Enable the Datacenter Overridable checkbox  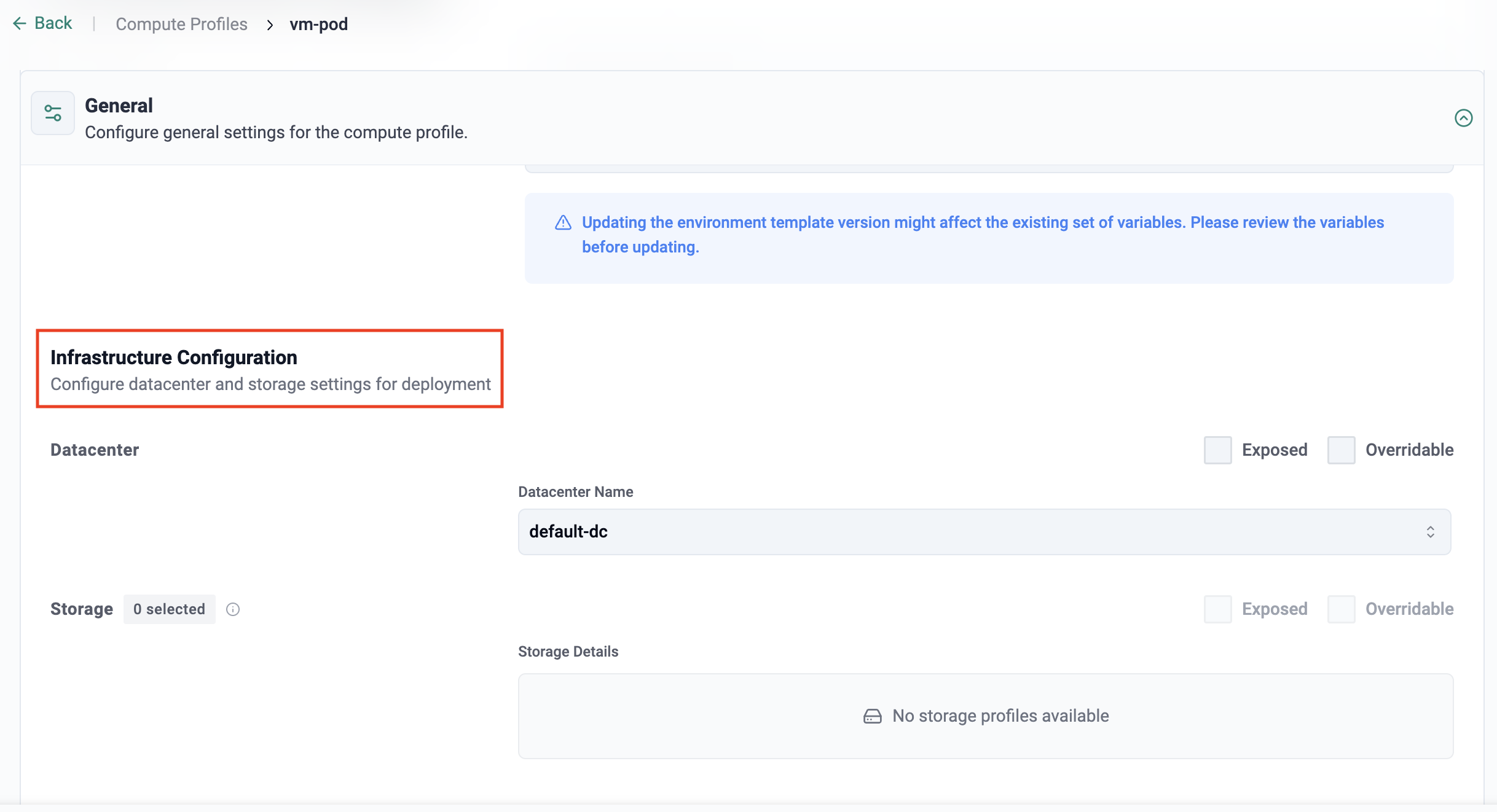[1341, 450]
